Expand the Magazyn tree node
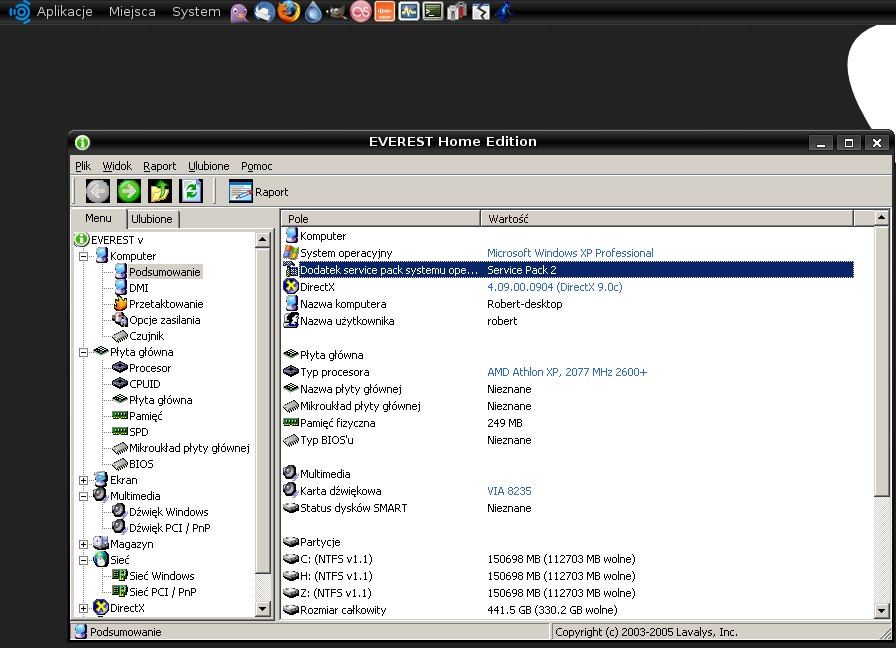This screenshot has height=648, width=896. pos(83,544)
